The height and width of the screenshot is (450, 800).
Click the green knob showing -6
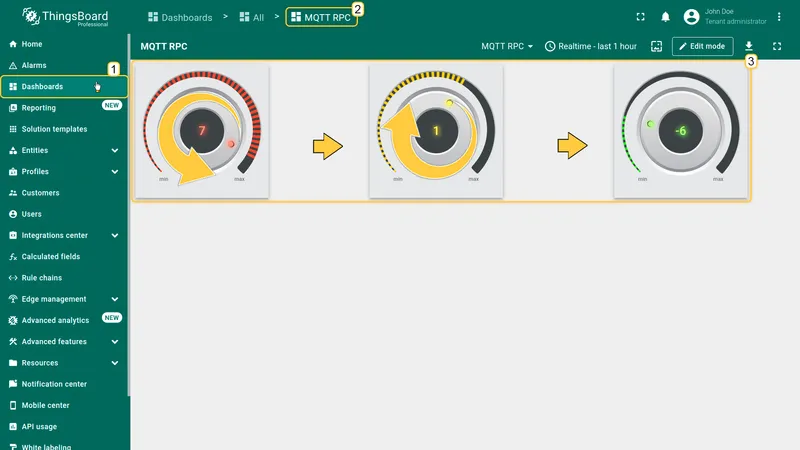pos(681,131)
